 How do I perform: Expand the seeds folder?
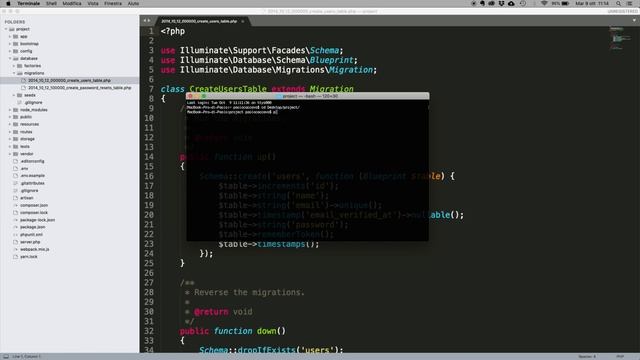(13, 95)
